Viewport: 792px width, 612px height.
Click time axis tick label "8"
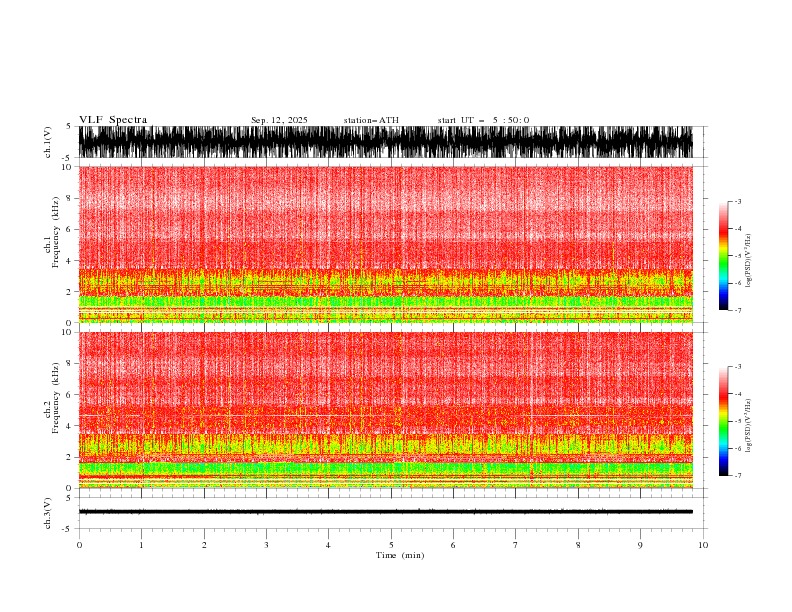tap(578, 545)
